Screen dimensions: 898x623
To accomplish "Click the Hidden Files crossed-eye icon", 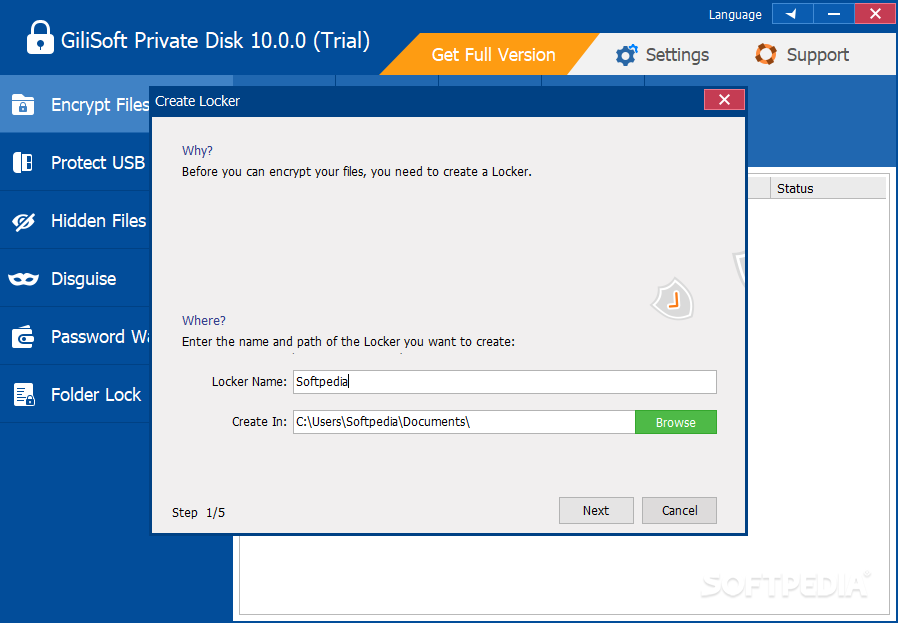I will coord(23,221).
